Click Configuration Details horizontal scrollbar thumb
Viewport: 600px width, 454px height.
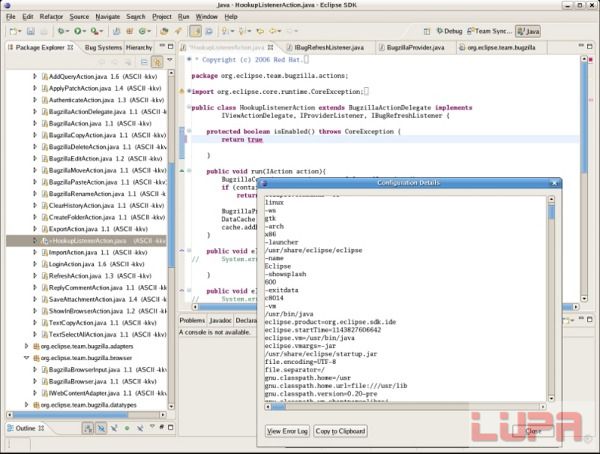[x=278, y=407]
